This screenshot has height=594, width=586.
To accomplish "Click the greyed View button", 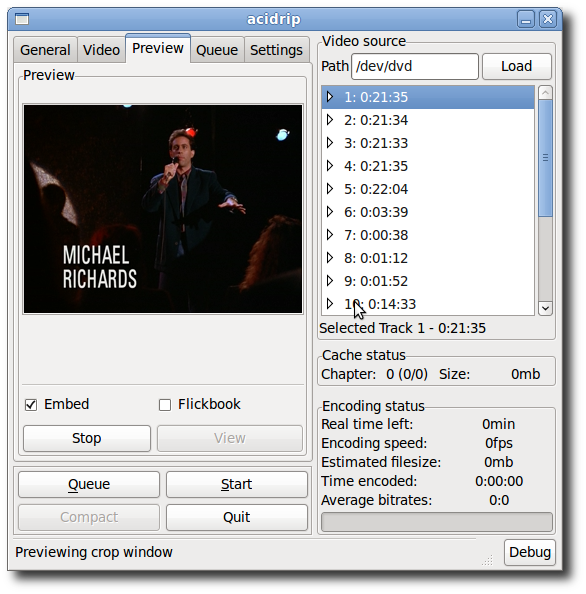I will [230, 438].
